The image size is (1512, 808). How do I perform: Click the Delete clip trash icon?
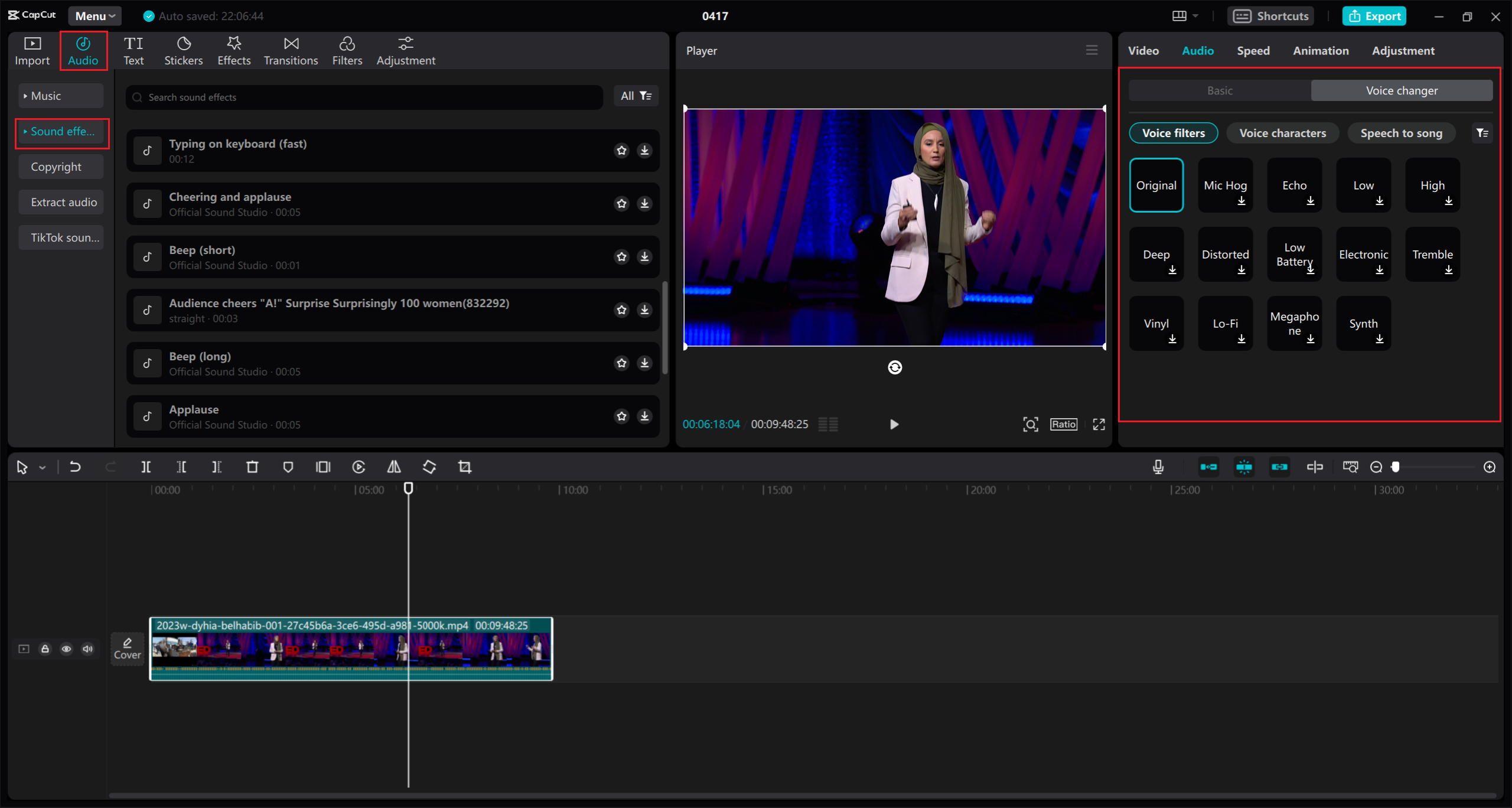(252, 467)
